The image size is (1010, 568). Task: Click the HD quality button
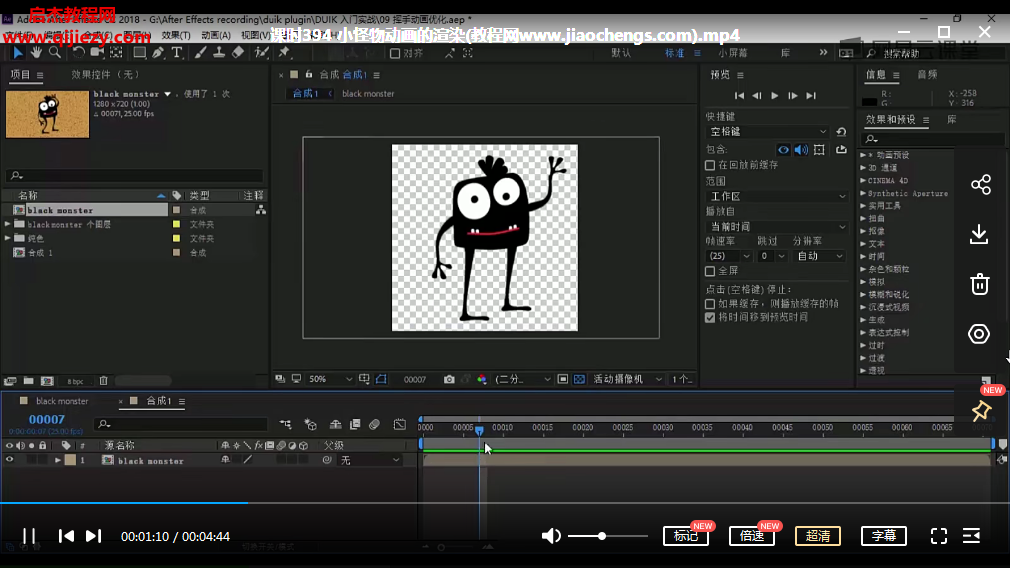[x=817, y=536]
